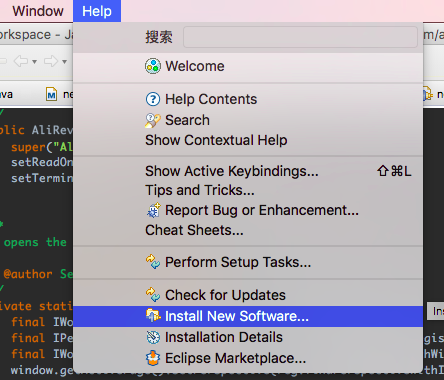Click the Help Contents question mark icon
Screen dimensions: 444x380
tap(153, 99)
